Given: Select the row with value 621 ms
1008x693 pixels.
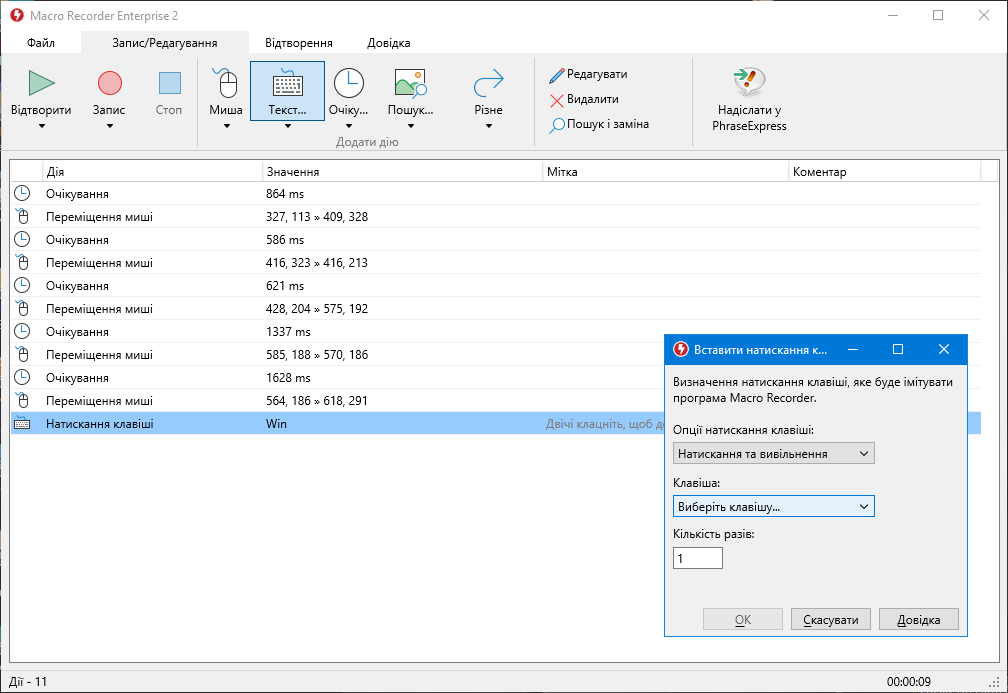Looking at the screenshot, I should coord(496,285).
